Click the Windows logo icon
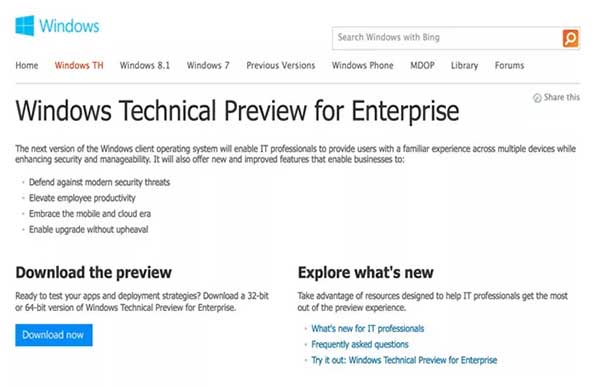600x387 pixels. tap(25, 26)
